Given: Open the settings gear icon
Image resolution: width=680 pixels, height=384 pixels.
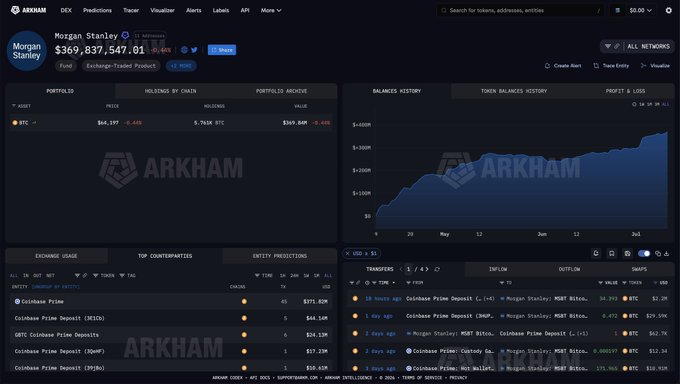Looking at the screenshot, I should click(669, 10).
